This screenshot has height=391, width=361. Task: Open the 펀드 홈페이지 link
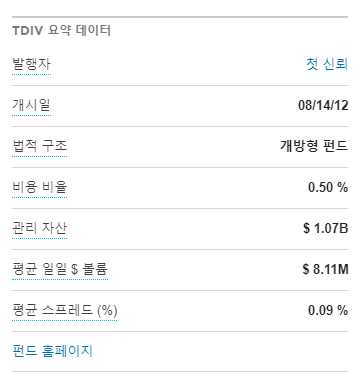(x=52, y=351)
